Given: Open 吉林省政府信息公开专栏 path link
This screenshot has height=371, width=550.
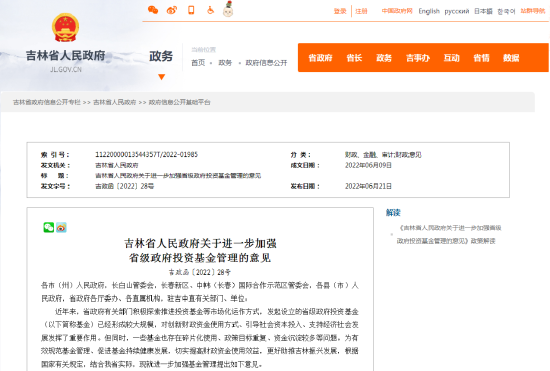Looking at the screenshot, I should coord(47,102).
